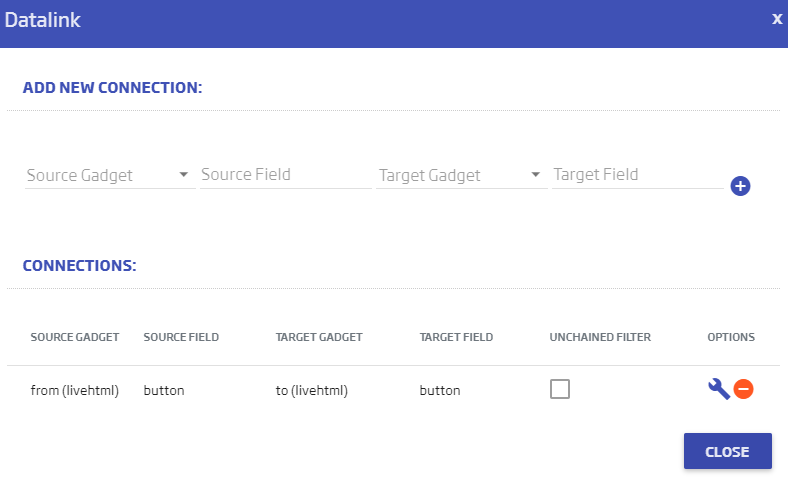Select the Target Field column header
The width and height of the screenshot is (788, 488).
pos(456,337)
